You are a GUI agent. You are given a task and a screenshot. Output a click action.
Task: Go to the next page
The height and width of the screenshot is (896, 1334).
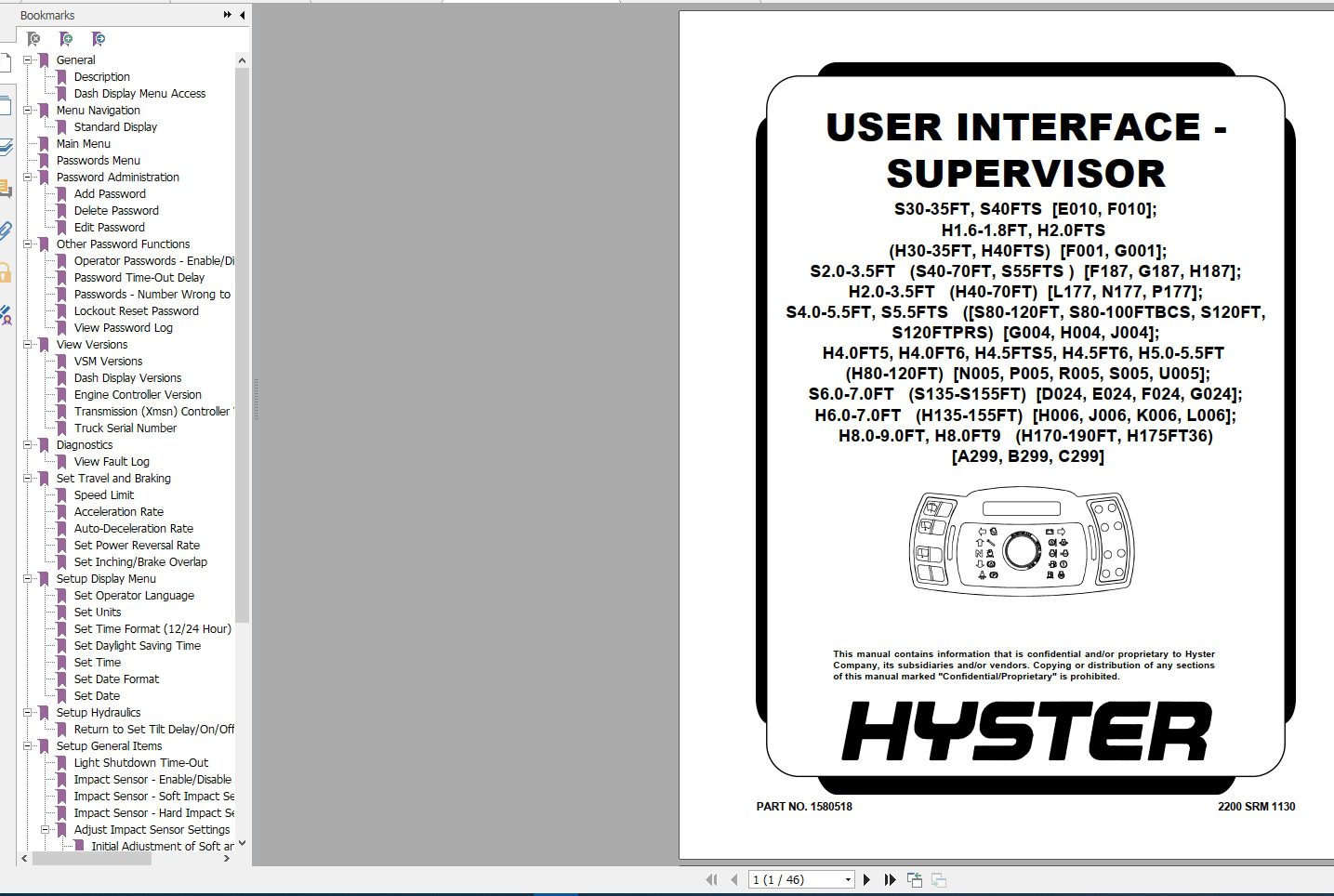[866, 879]
